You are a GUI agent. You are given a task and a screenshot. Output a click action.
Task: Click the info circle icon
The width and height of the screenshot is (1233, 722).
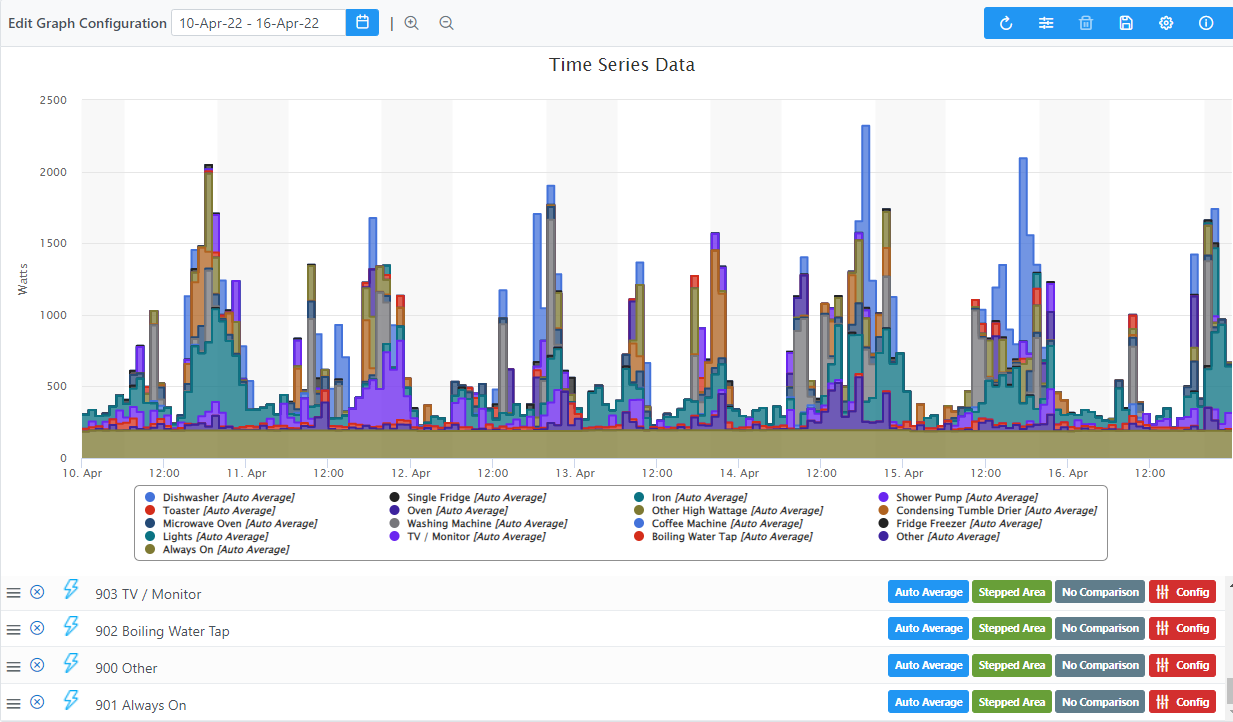(x=1206, y=22)
